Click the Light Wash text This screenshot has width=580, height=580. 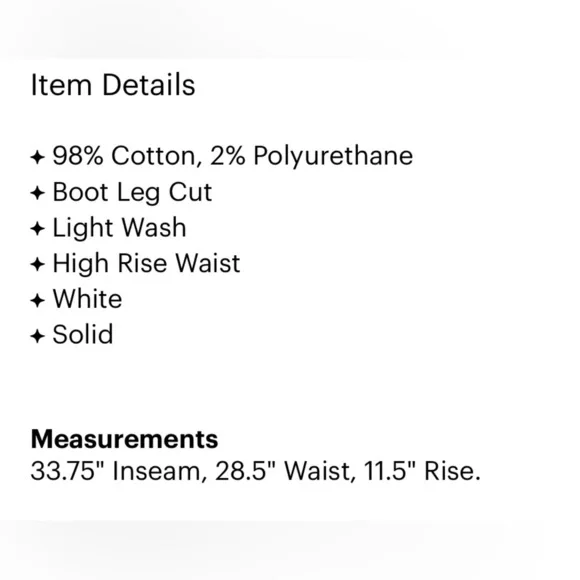pos(119,227)
